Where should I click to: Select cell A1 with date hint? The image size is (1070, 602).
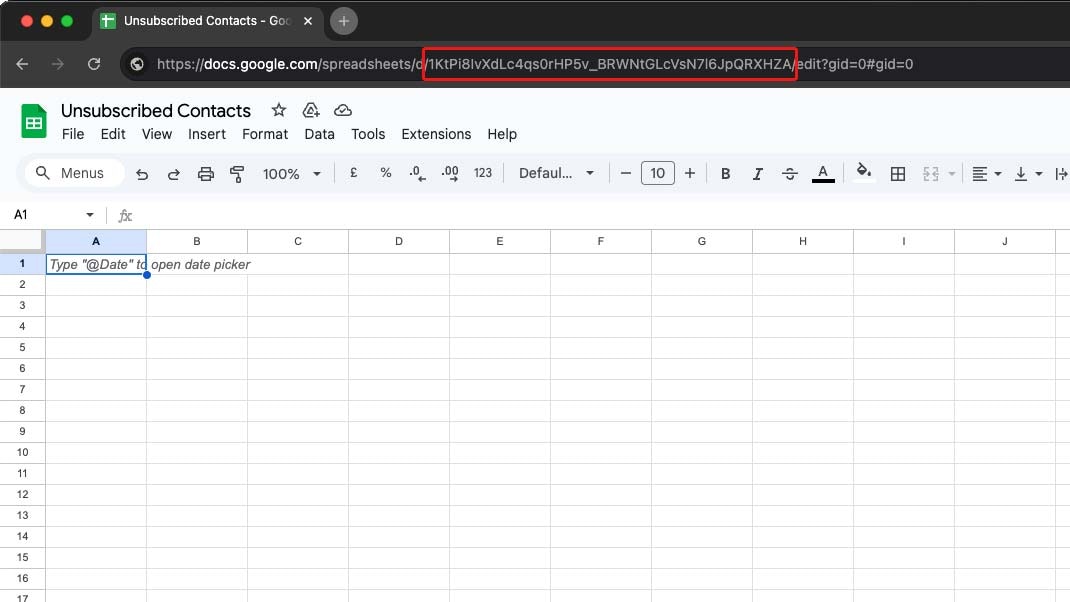(x=96, y=264)
